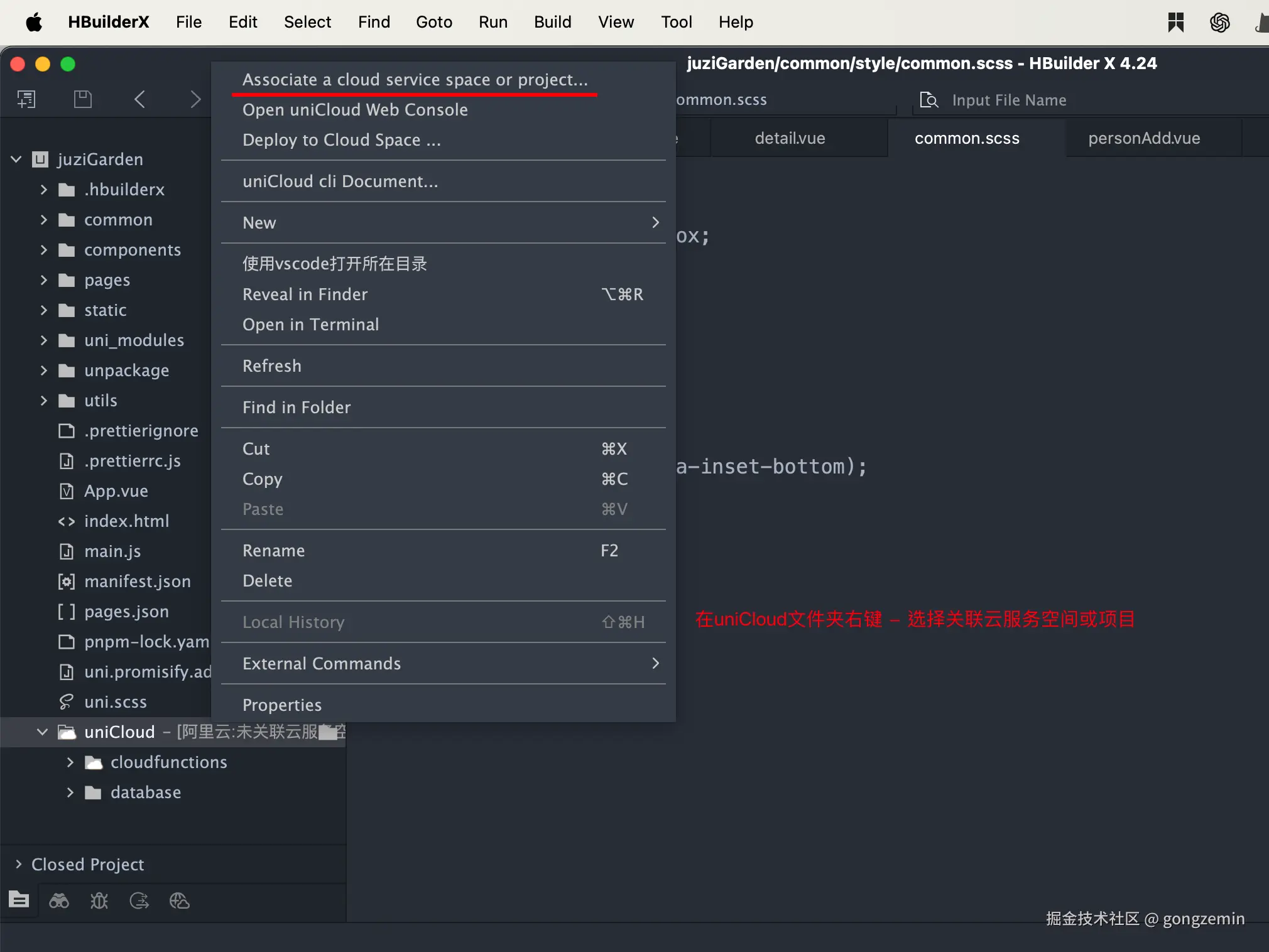The image size is (1269, 952).
Task: Open the search binoculars icon in bottom bar
Action: pos(59,901)
